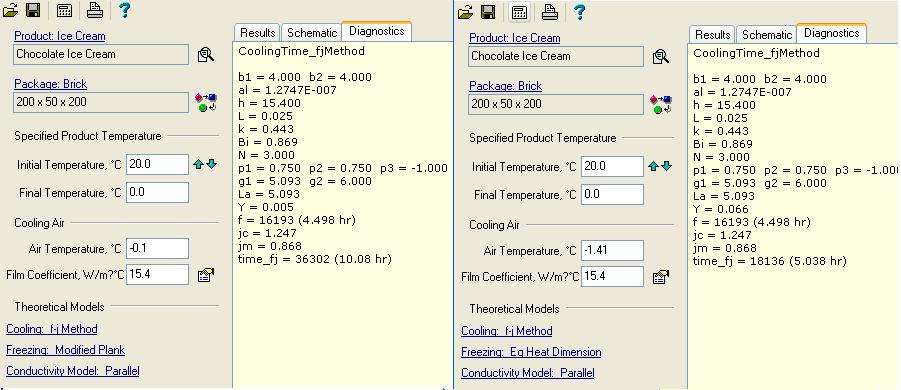Click film coefficient properties icon in left panel

point(205,275)
